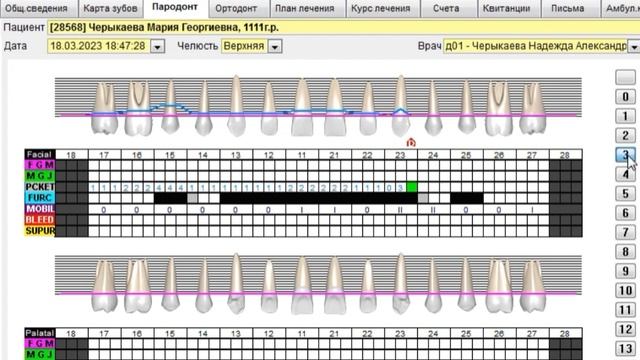Click Facial header for tooth 15
This screenshot has width=640, height=360.
click(x=170, y=155)
